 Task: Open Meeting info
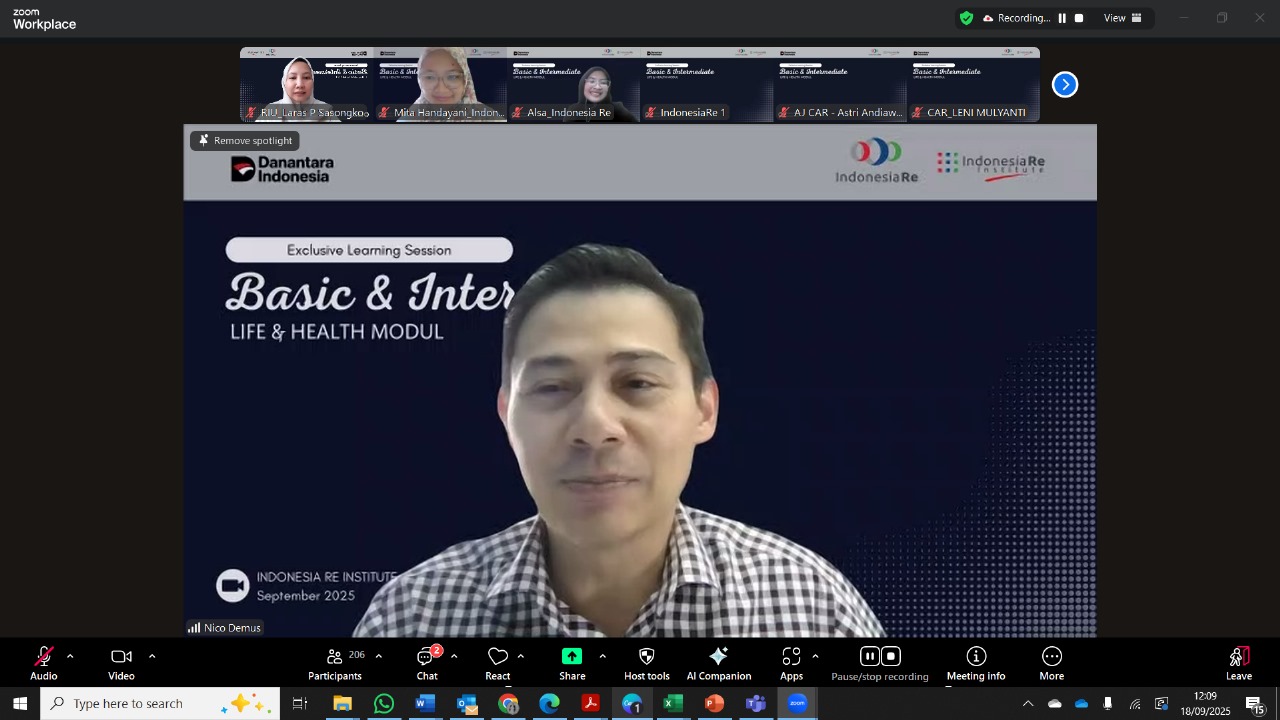pos(976,664)
